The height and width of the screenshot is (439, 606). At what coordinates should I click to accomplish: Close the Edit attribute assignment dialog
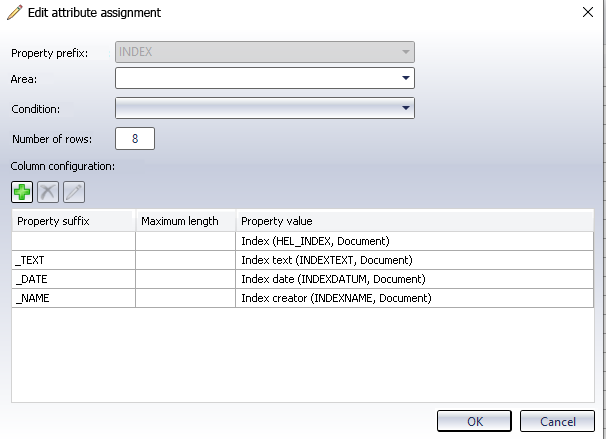click(x=586, y=13)
